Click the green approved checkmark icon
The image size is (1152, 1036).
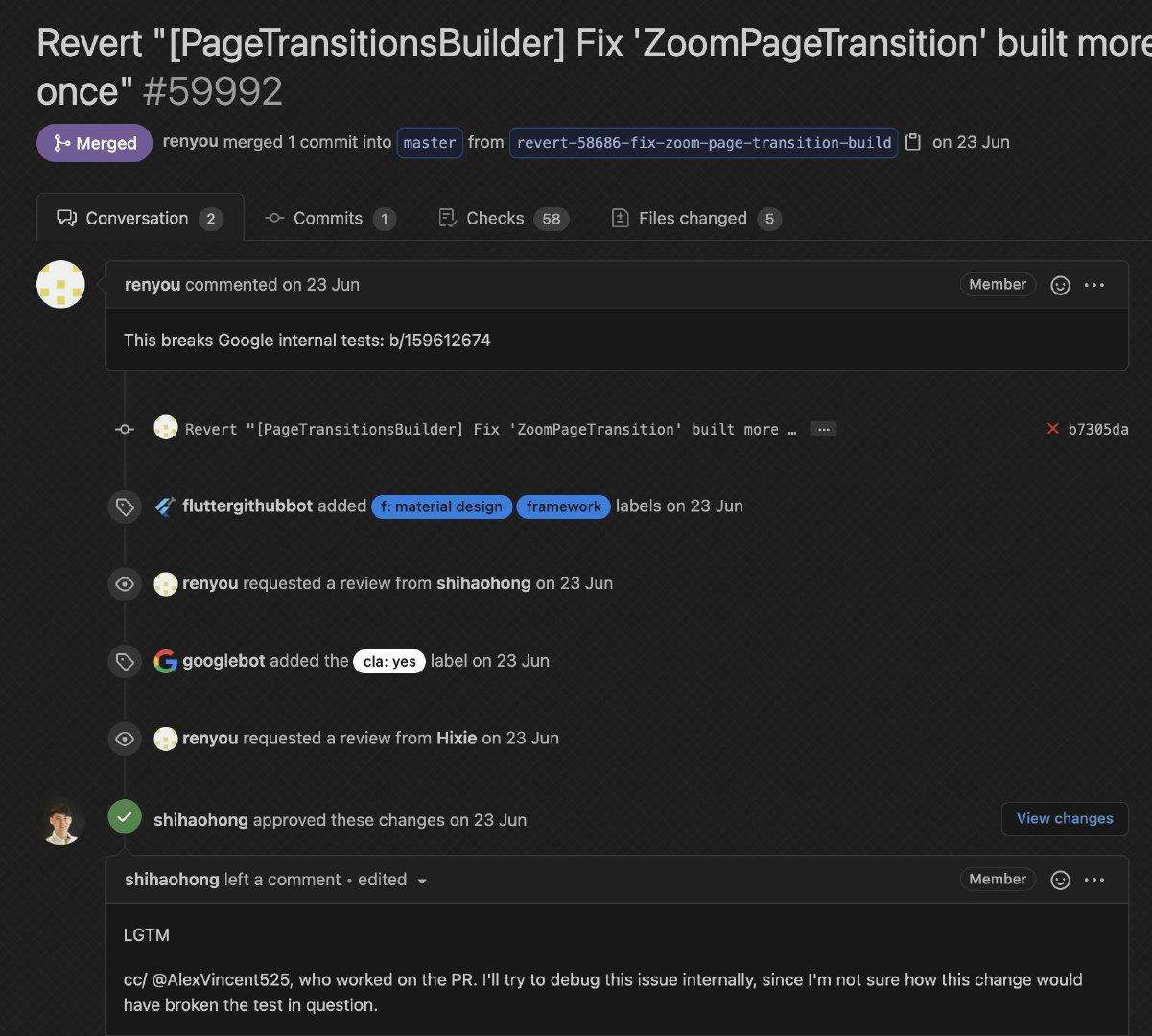click(x=125, y=817)
